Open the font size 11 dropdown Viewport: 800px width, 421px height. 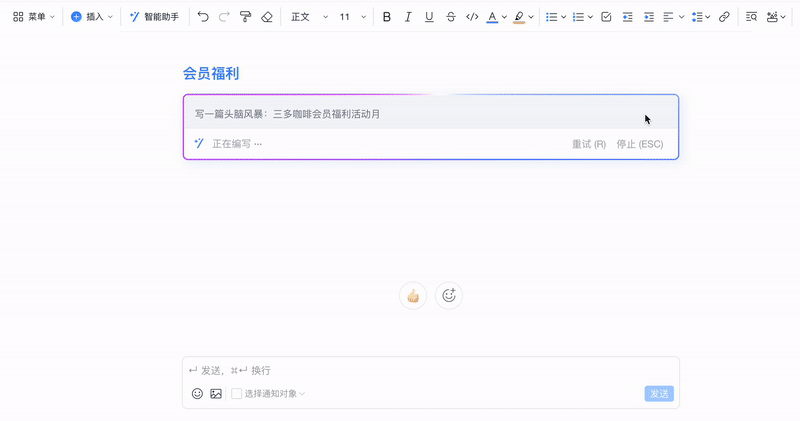click(351, 17)
